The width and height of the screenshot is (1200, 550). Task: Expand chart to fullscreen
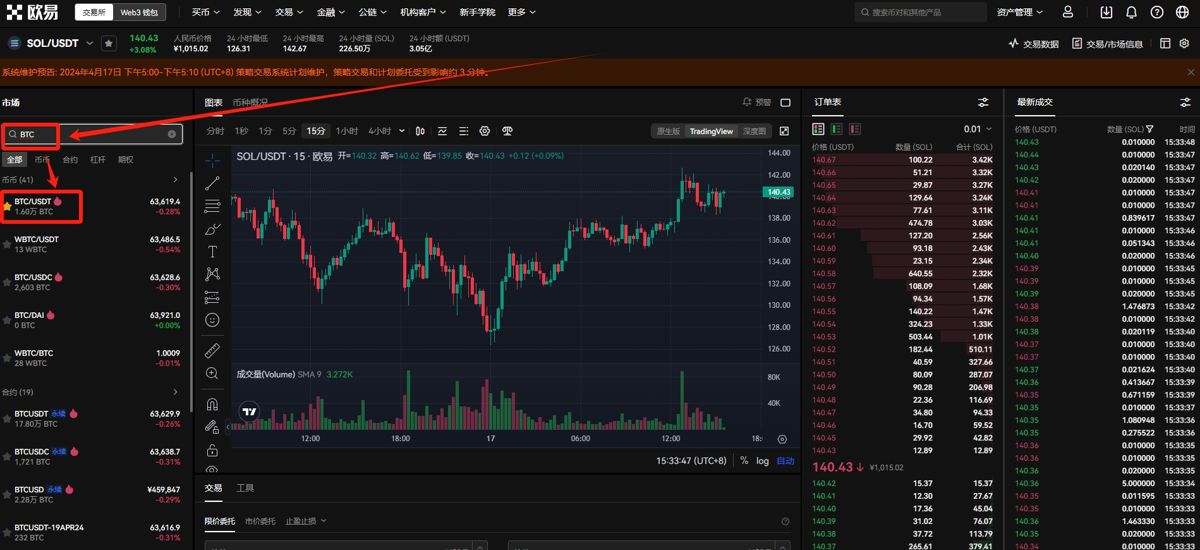784,131
